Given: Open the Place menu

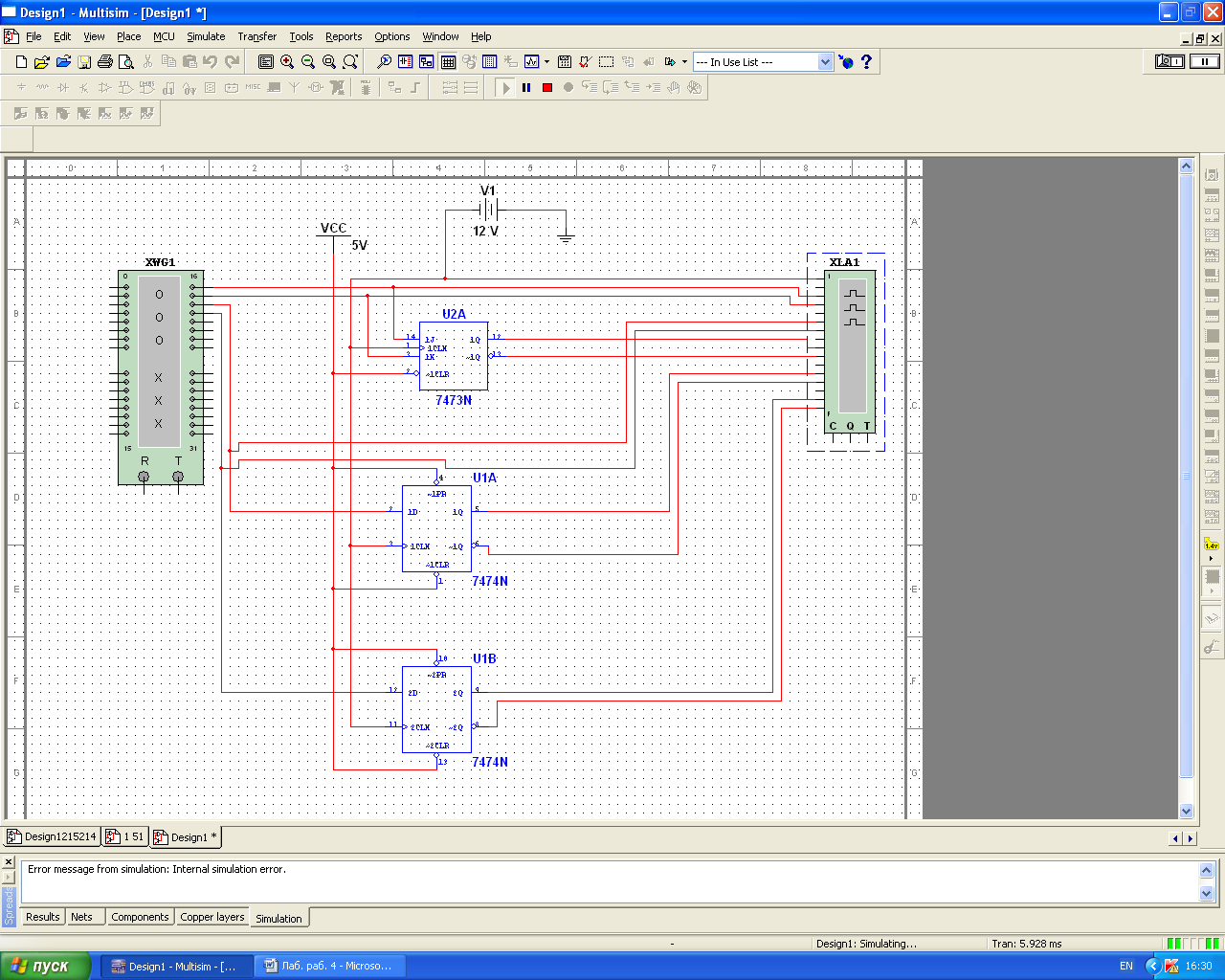Looking at the screenshot, I should 129,36.
